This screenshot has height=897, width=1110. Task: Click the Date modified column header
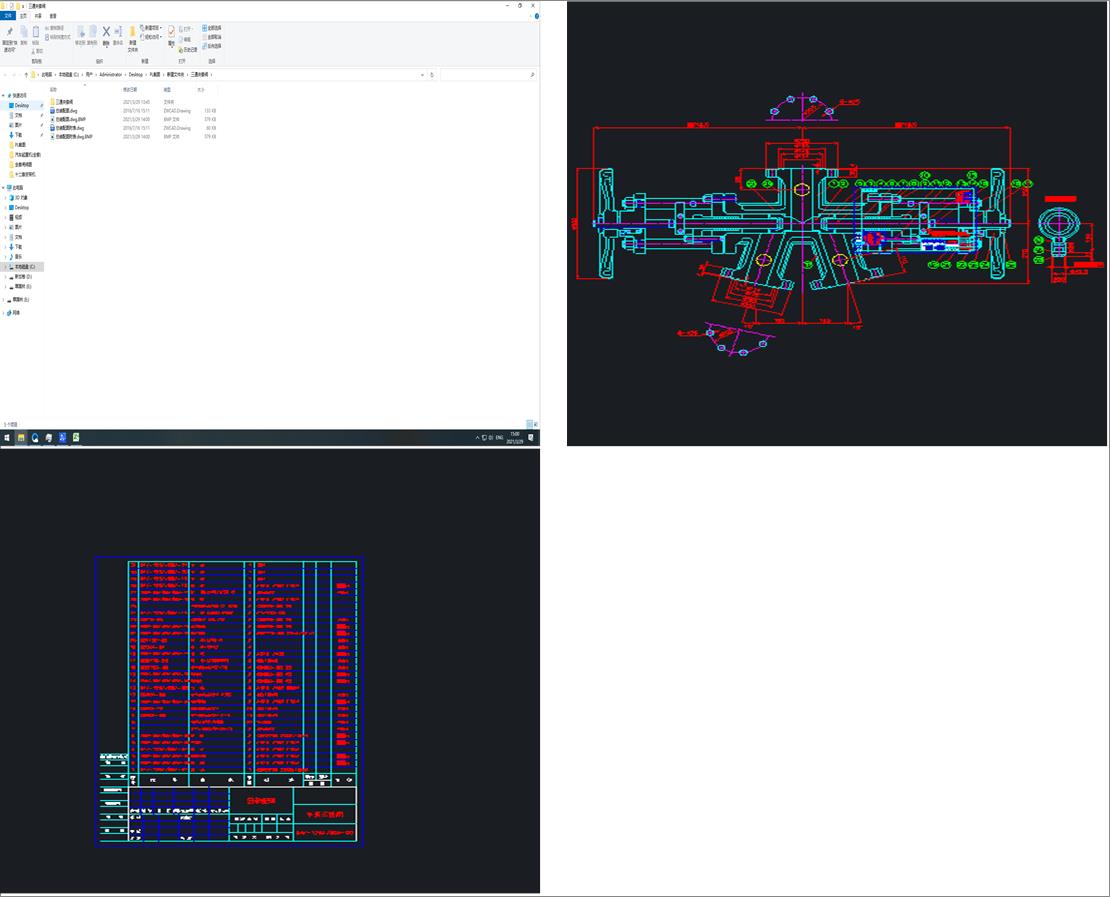click(130, 90)
